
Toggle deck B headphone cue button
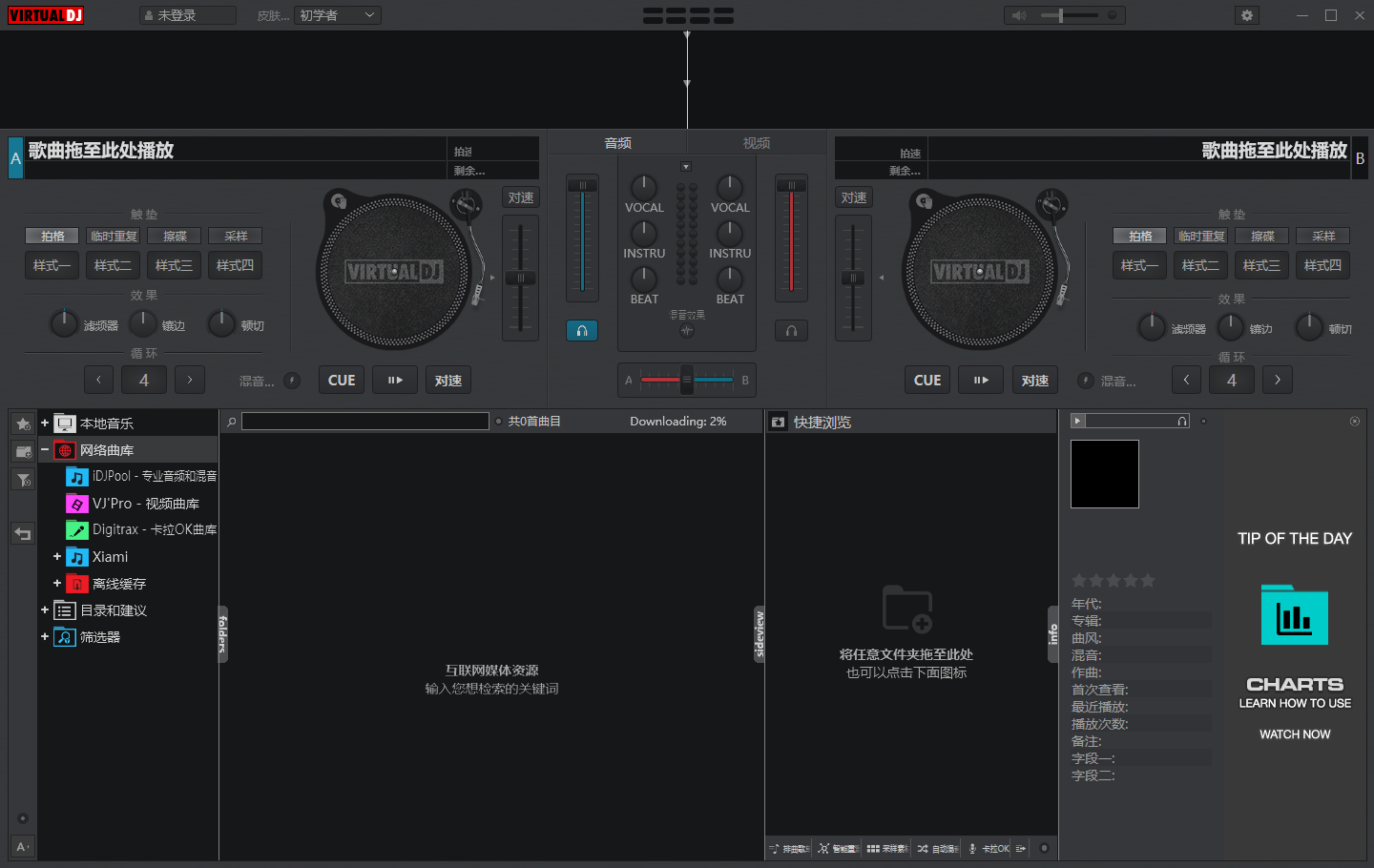791,331
